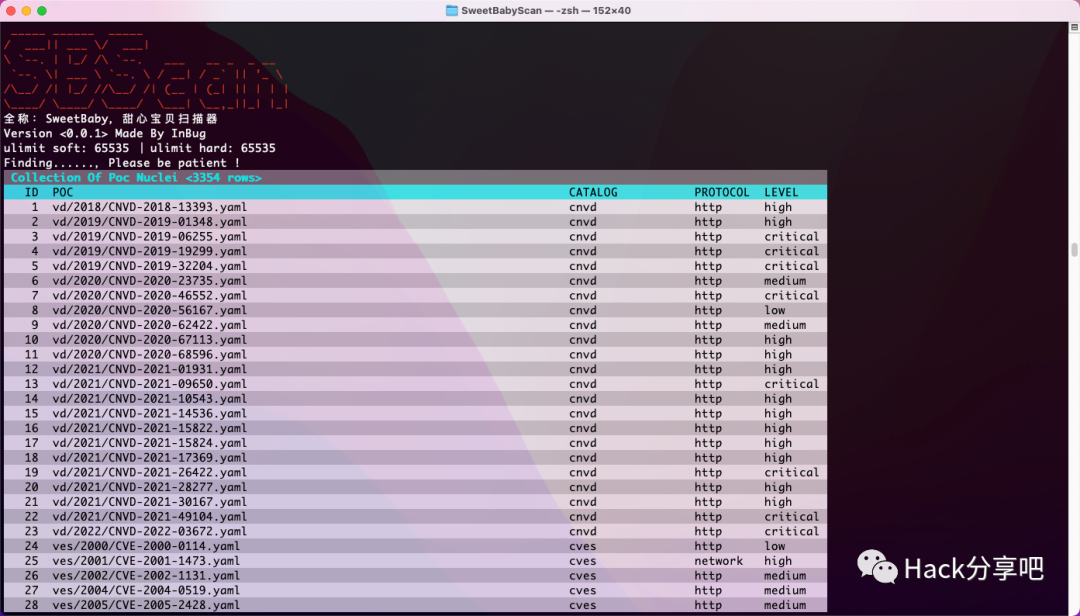The width and height of the screenshot is (1080, 616).
Task: Click the red close window button
Action: point(10,10)
